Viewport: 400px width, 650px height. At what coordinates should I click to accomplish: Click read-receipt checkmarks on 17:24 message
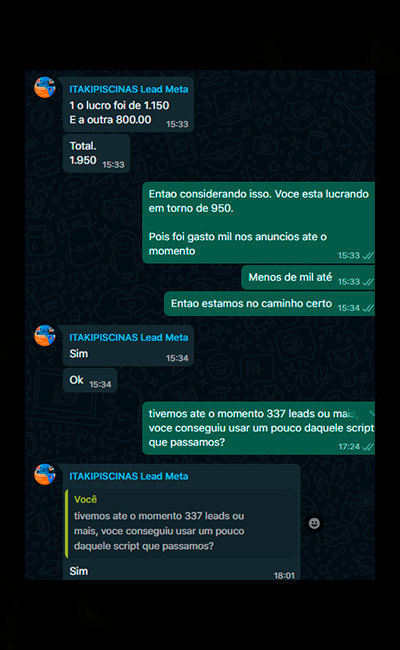(x=368, y=446)
